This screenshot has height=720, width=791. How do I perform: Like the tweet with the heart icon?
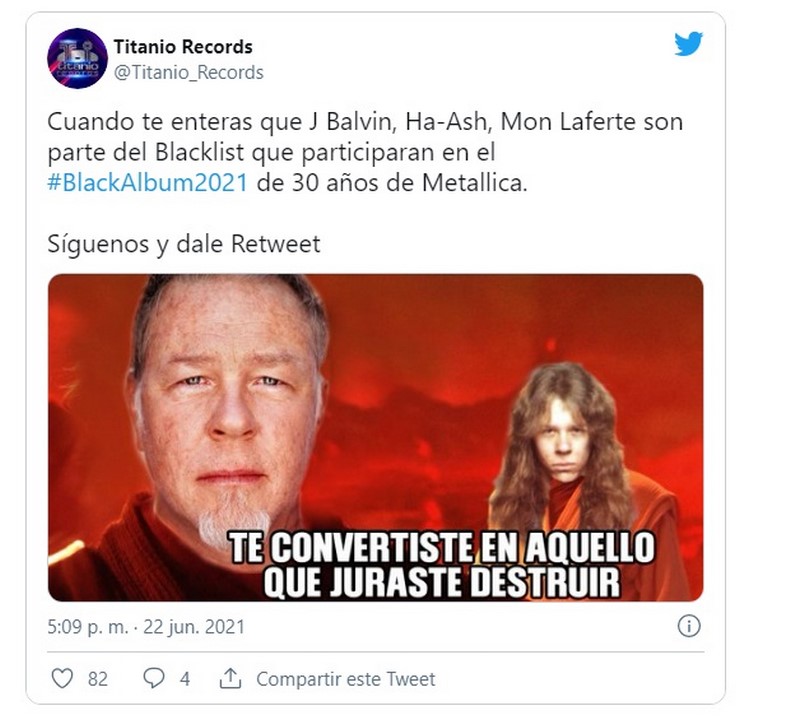(x=63, y=678)
